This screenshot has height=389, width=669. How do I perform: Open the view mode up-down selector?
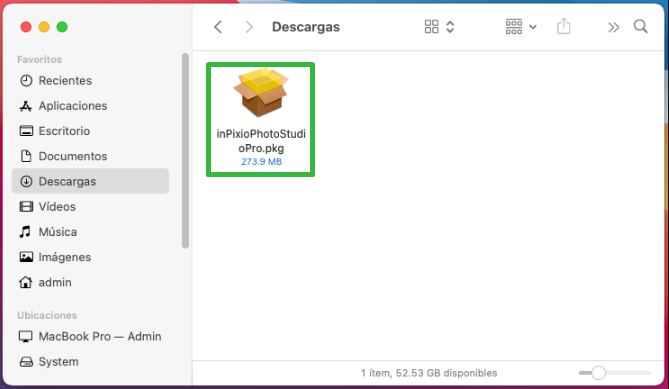coord(450,27)
